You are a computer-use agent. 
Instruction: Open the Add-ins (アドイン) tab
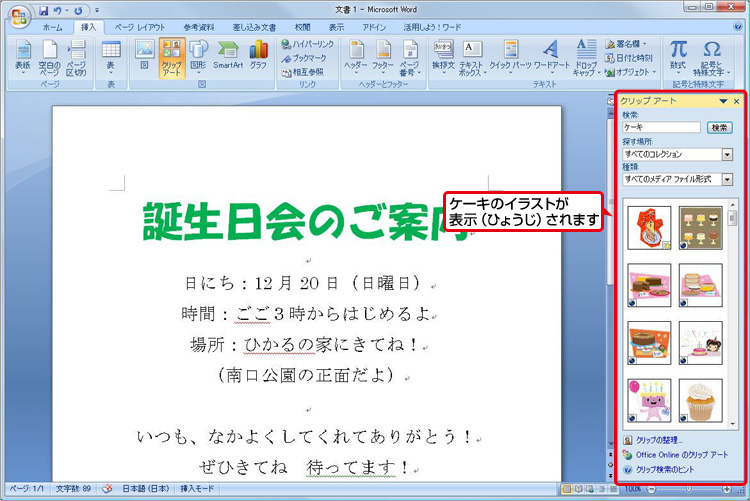374,27
